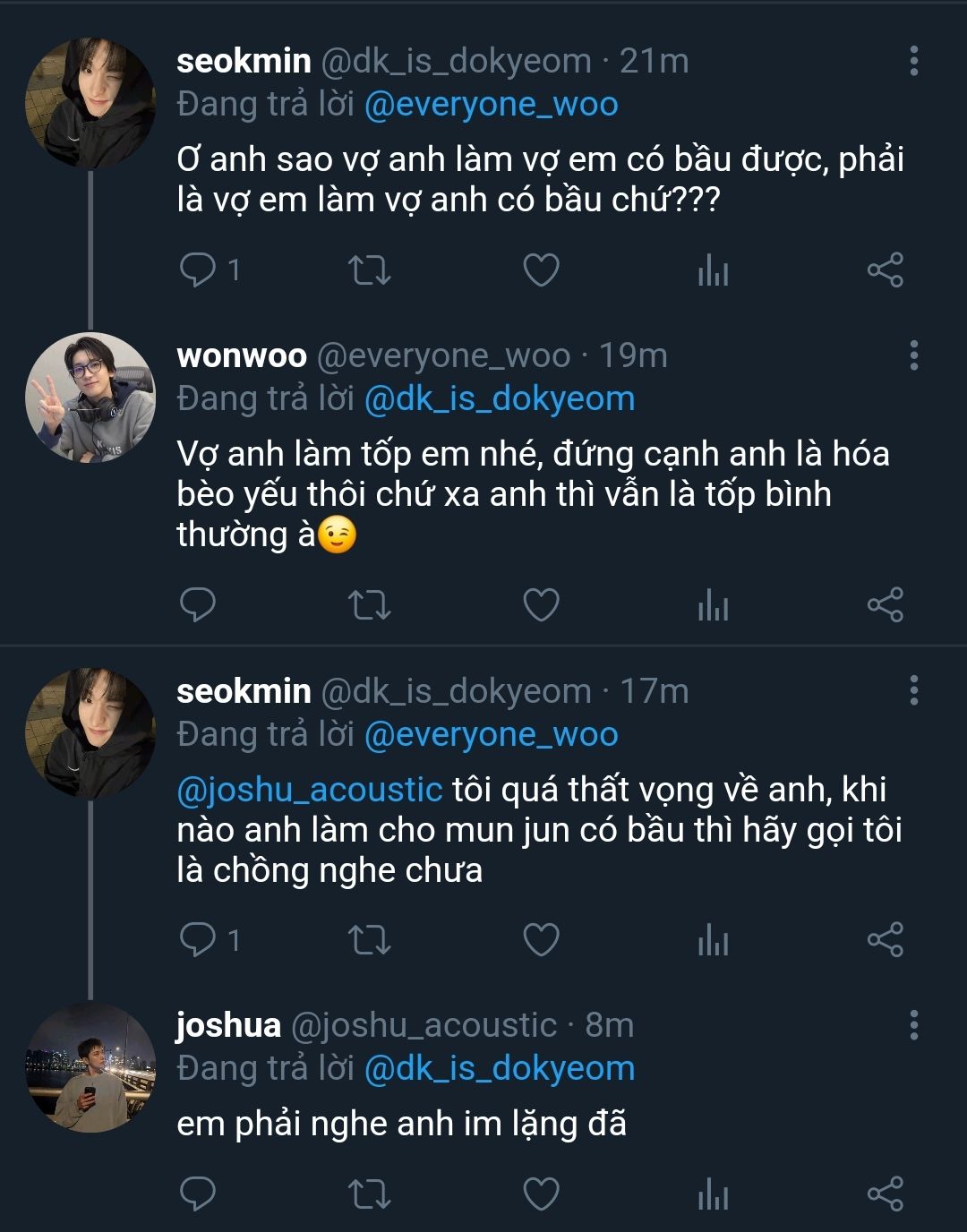This screenshot has width=967, height=1232.
Task: Reply to wonwoo's tweet
Action: (x=198, y=605)
